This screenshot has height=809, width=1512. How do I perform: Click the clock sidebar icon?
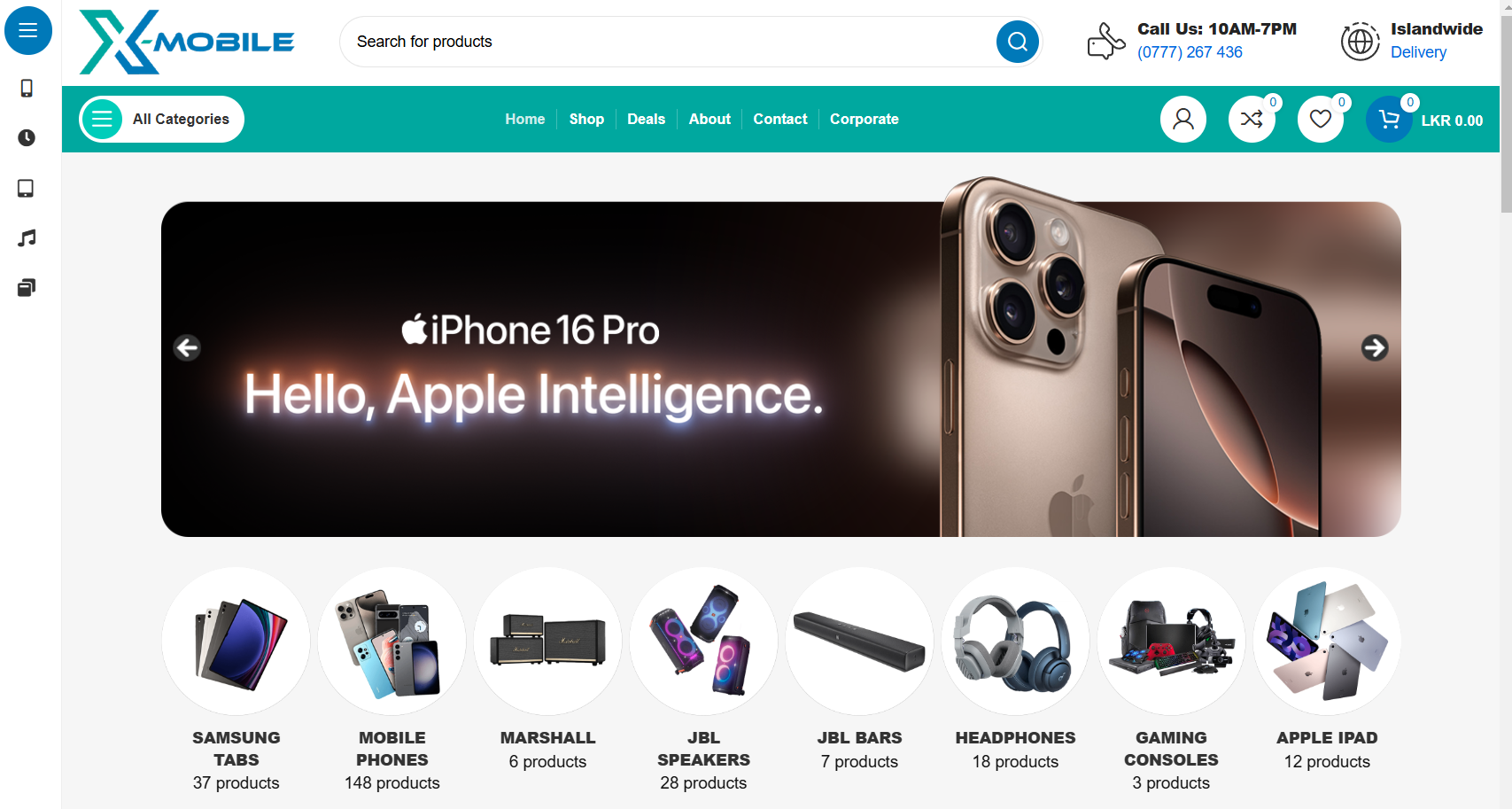[x=27, y=137]
